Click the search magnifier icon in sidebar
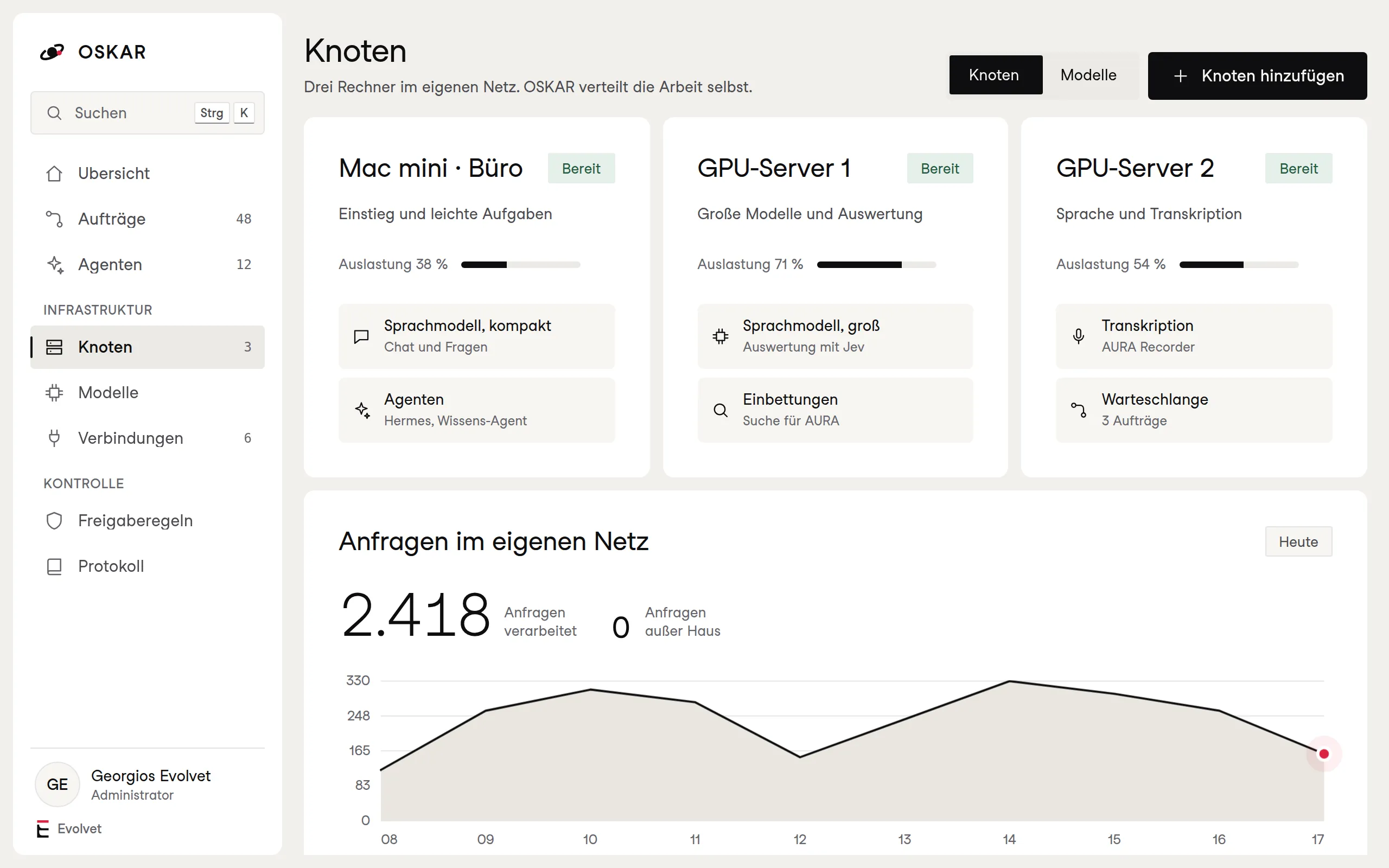The height and width of the screenshot is (868, 1389). [x=54, y=113]
